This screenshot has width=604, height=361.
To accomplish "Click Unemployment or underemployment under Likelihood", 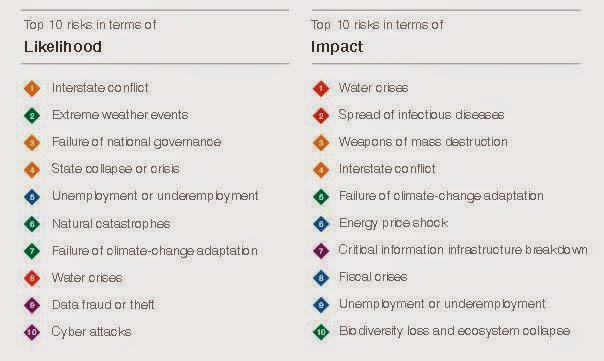I will 155,196.
